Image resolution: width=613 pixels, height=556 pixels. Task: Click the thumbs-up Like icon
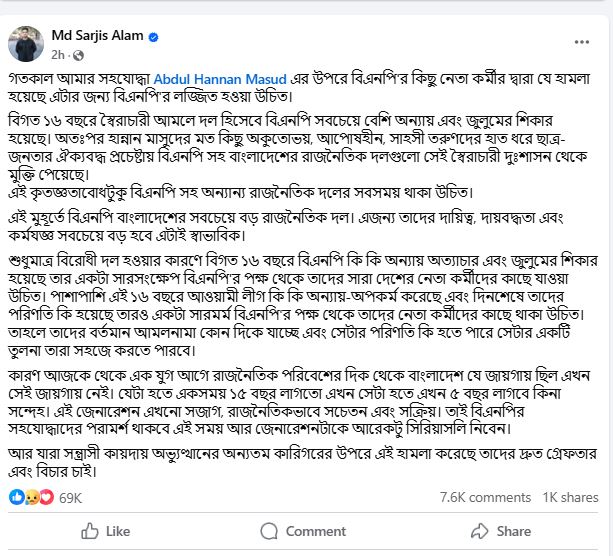(x=90, y=531)
